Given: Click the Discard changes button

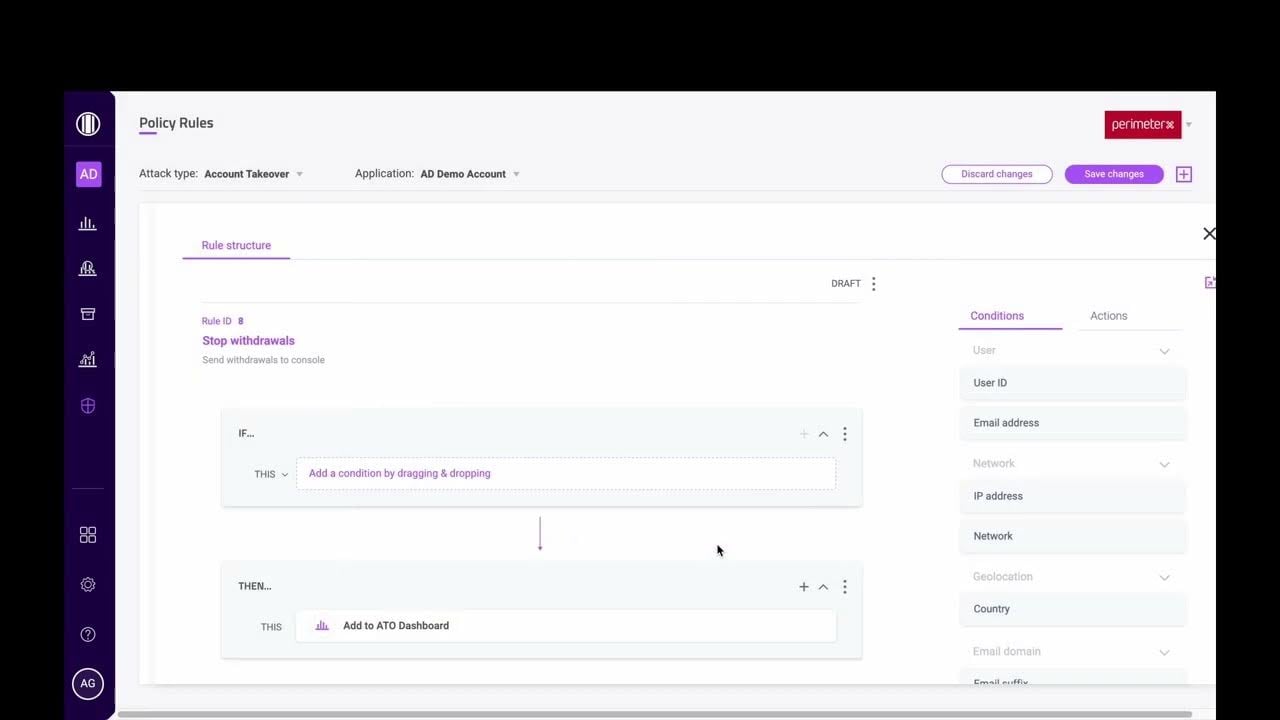Looking at the screenshot, I should (997, 173).
